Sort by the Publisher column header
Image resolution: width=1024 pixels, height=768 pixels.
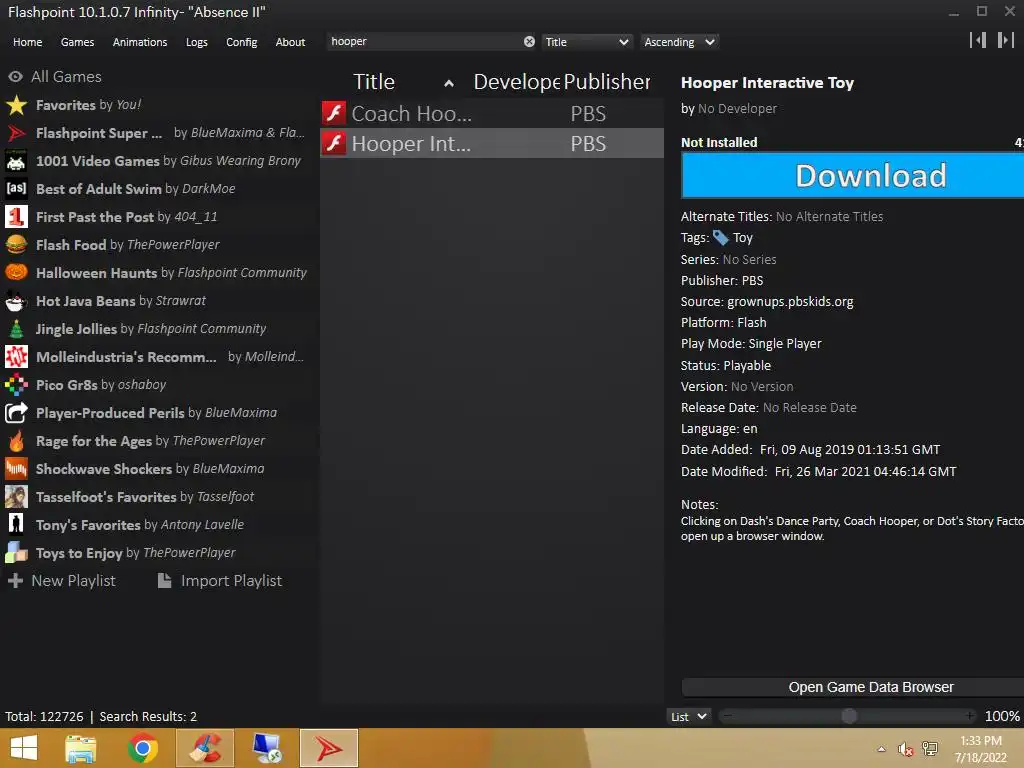(x=607, y=82)
